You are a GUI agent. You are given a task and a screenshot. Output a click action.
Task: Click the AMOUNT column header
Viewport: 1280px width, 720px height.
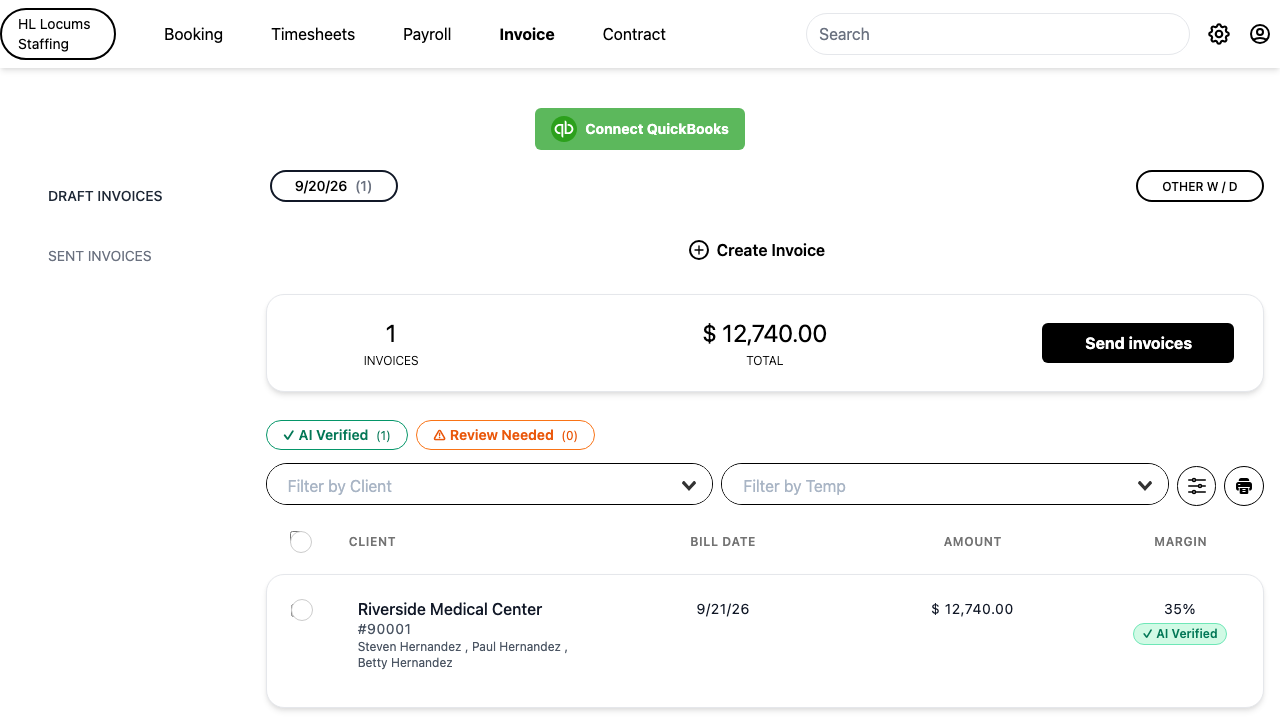coord(972,541)
